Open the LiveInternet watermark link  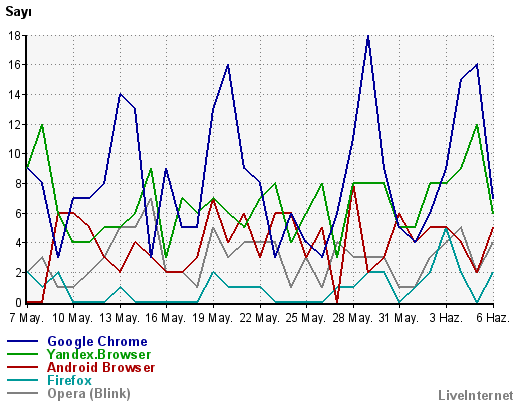pos(476,396)
